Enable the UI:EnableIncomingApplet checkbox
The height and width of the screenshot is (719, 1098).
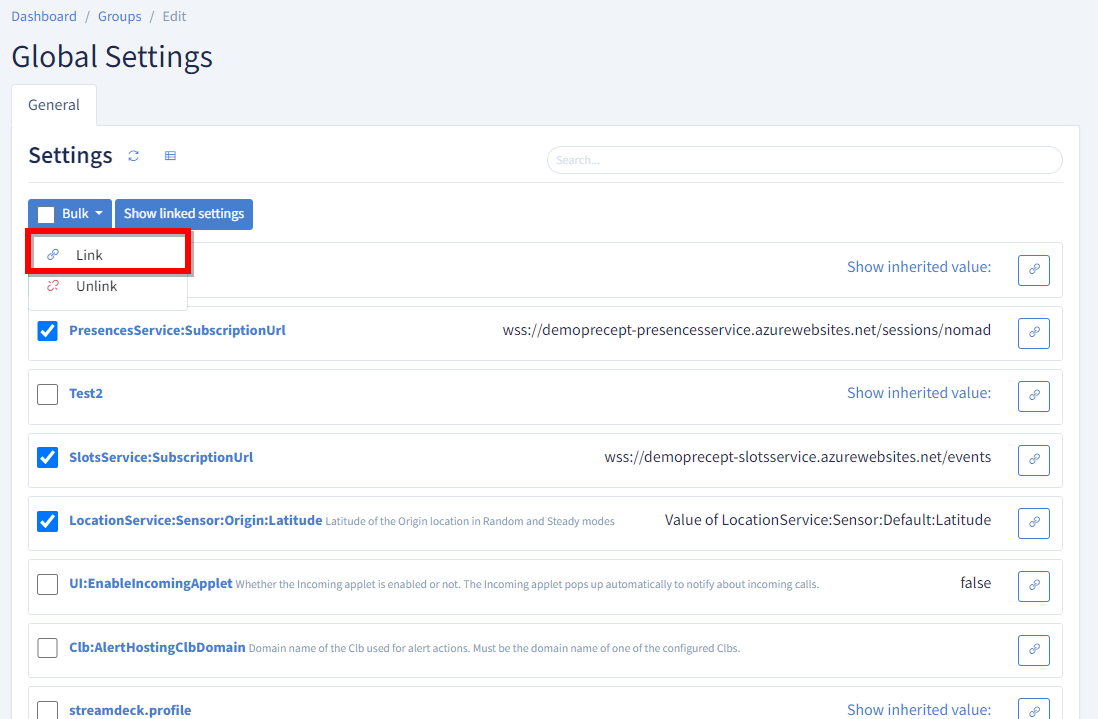point(47,584)
